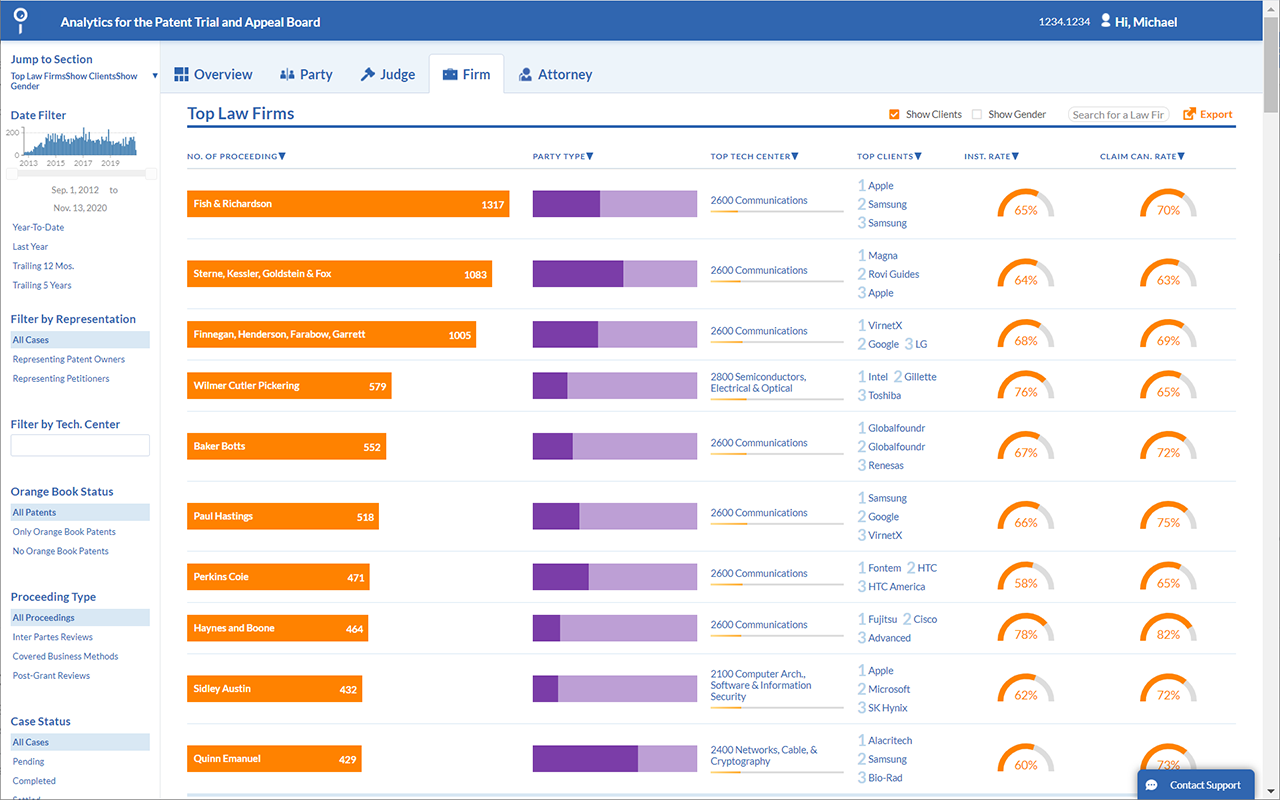Click the Overview grid icon
Image resolution: width=1280 pixels, height=800 pixels.
coord(181,75)
